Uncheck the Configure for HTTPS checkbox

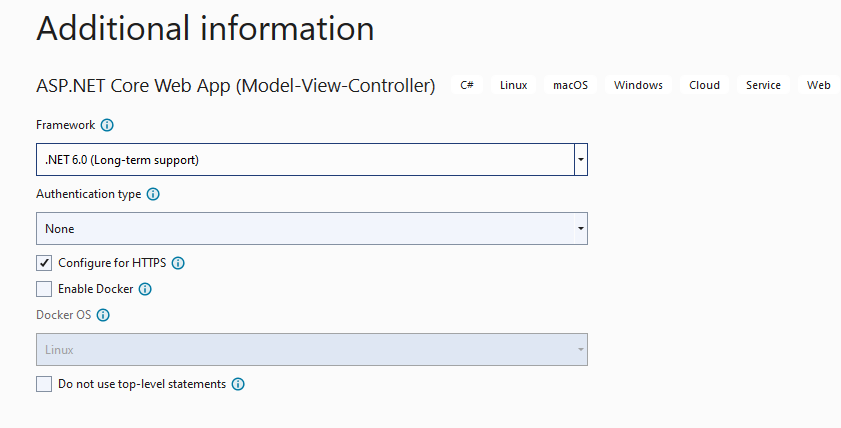[x=44, y=263]
